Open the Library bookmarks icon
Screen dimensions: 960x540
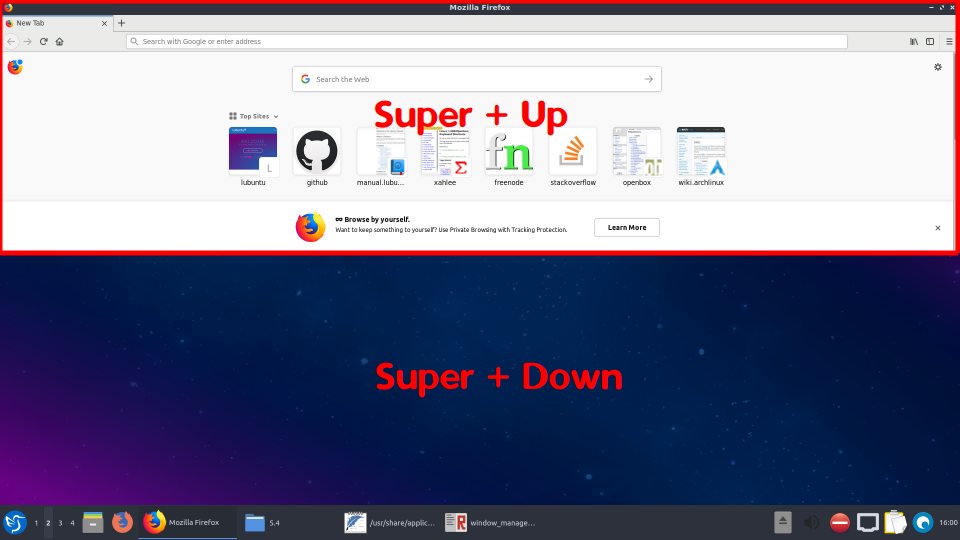(x=913, y=42)
